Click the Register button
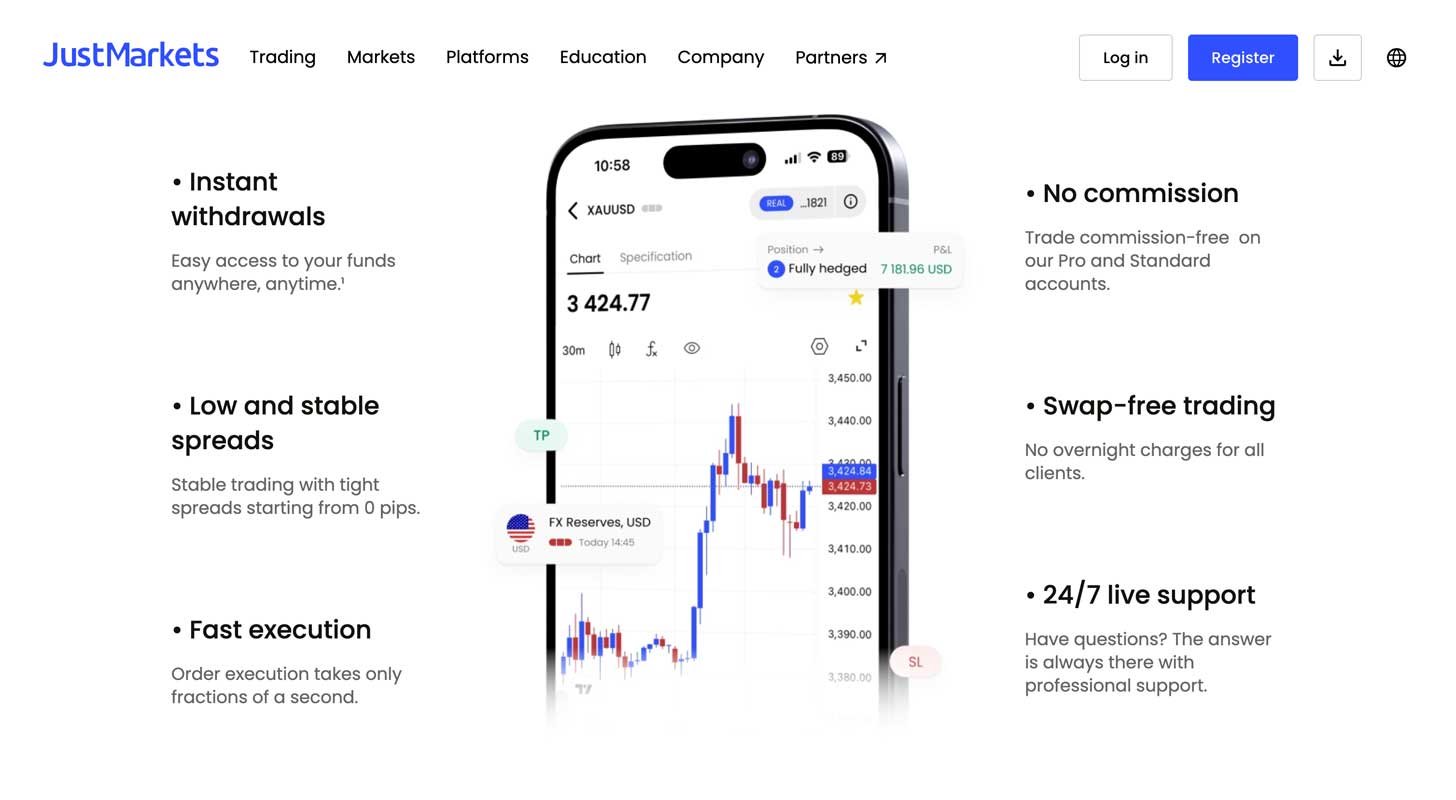This screenshot has width=1456, height=800. pos(1242,57)
